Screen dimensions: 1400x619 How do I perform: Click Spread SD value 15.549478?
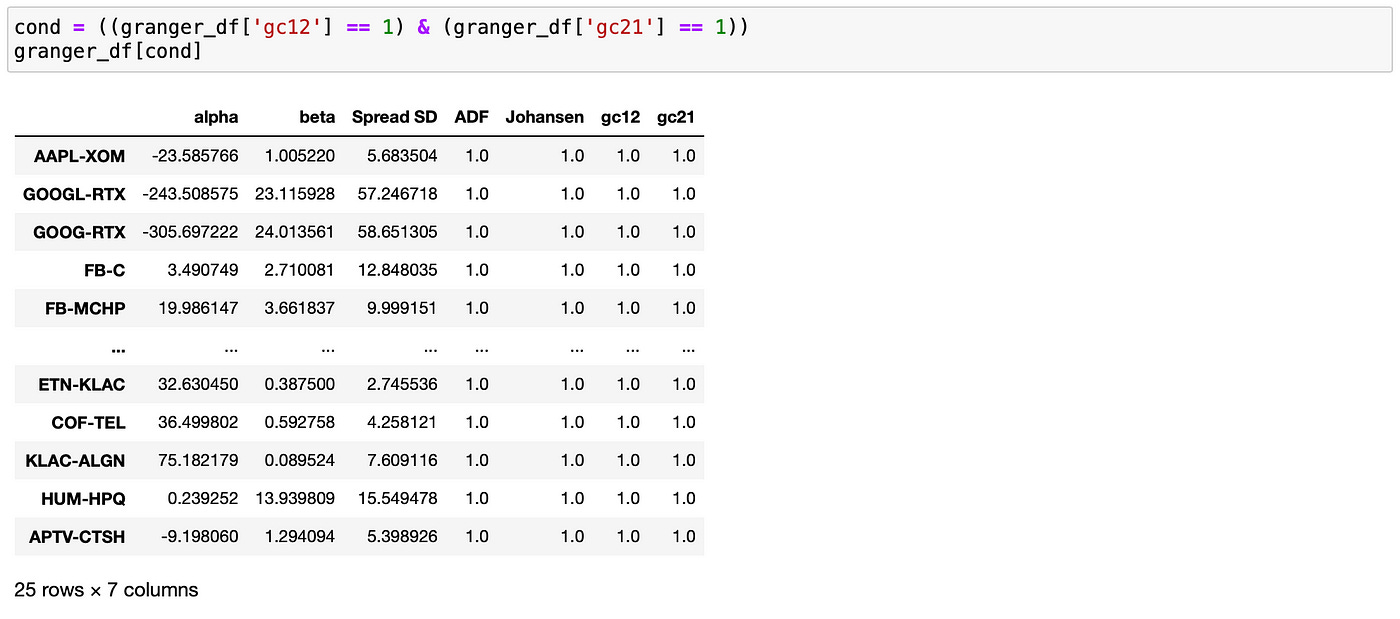point(397,498)
